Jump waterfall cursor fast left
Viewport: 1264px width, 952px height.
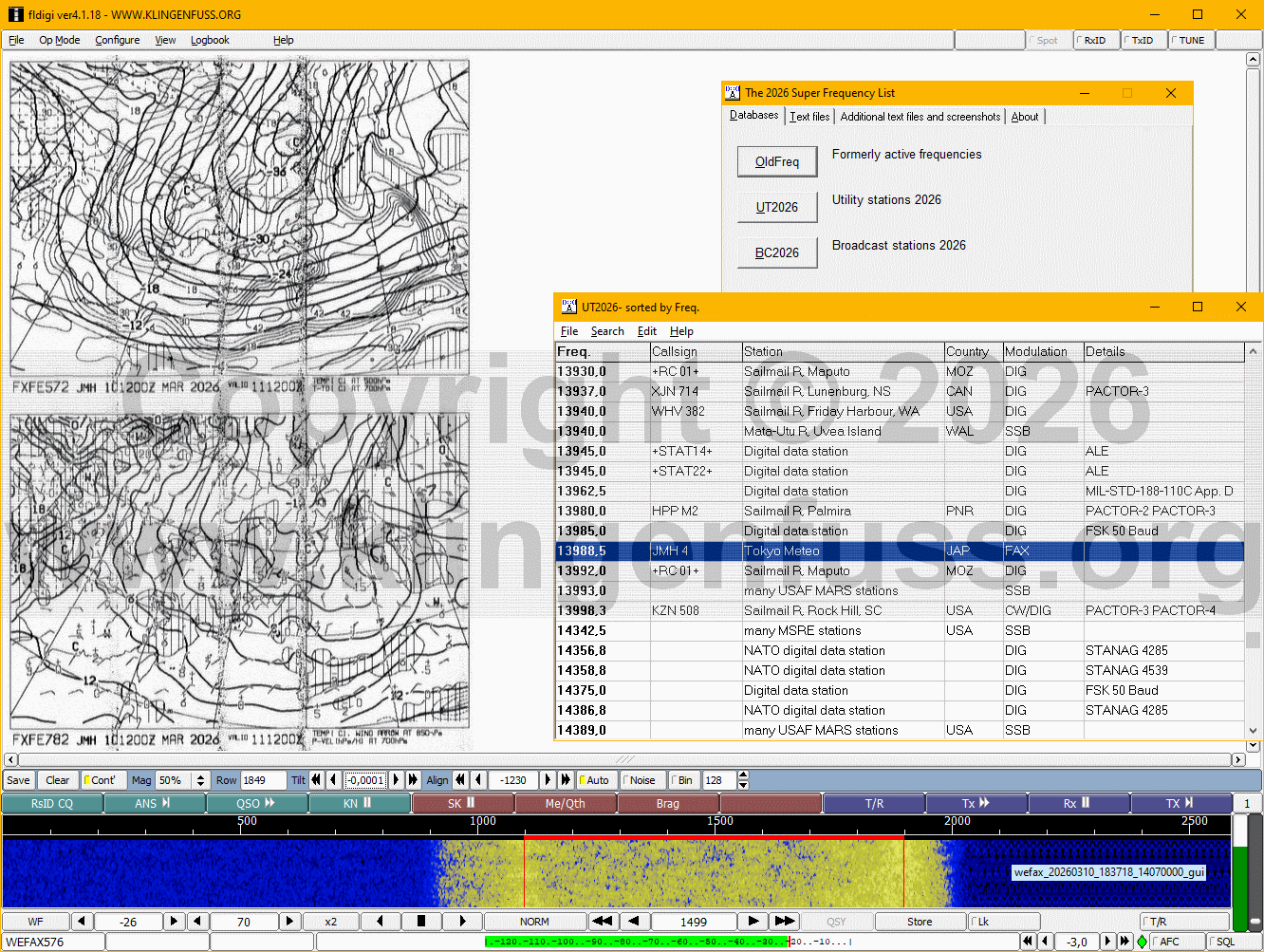click(x=602, y=921)
